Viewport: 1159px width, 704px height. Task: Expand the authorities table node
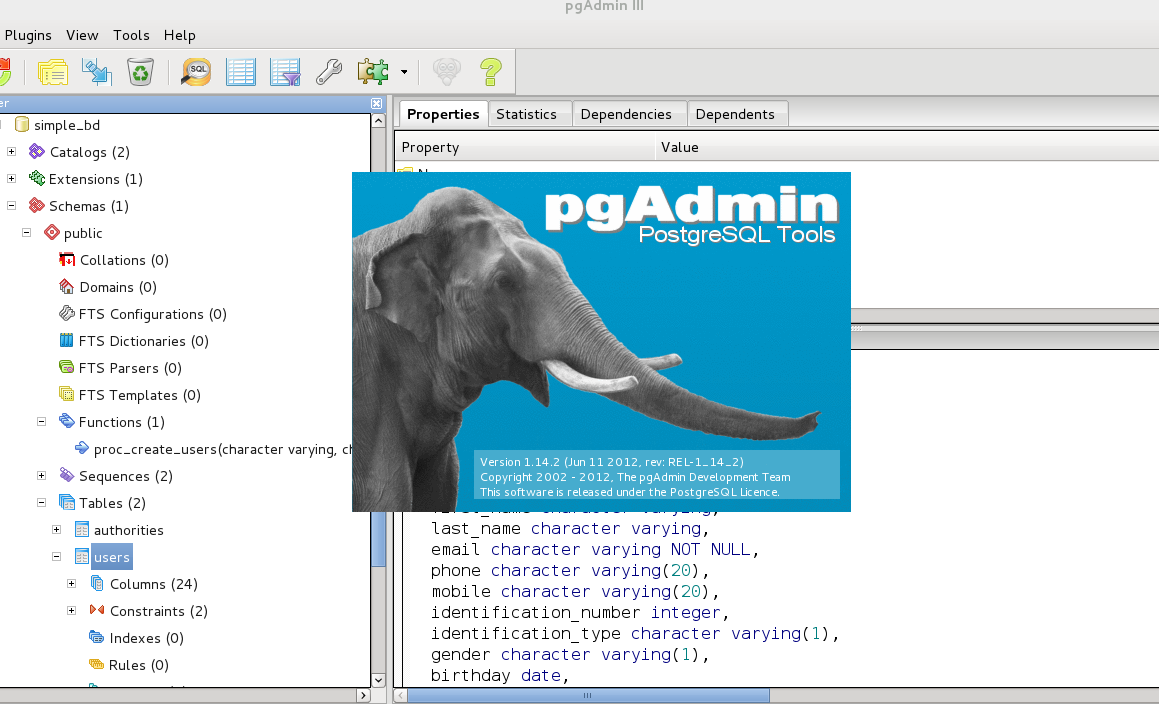pyautogui.click(x=57, y=530)
